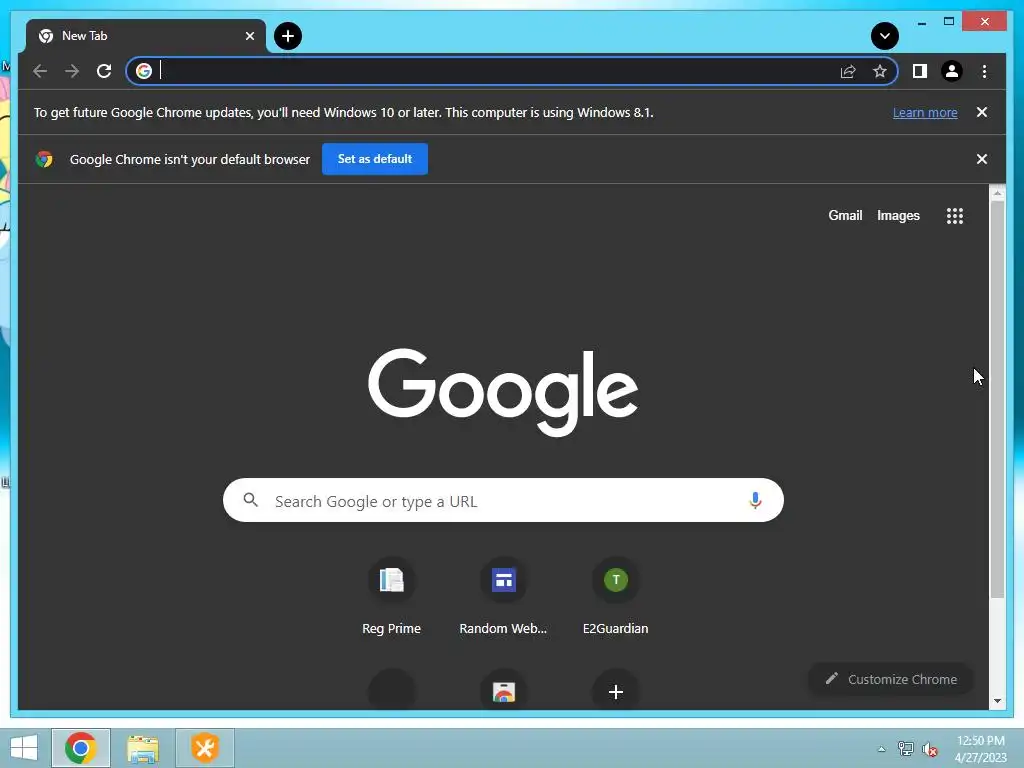Open File Explorer from taskbar
Image resolution: width=1024 pixels, height=768 pixels.
coord(143,748)
